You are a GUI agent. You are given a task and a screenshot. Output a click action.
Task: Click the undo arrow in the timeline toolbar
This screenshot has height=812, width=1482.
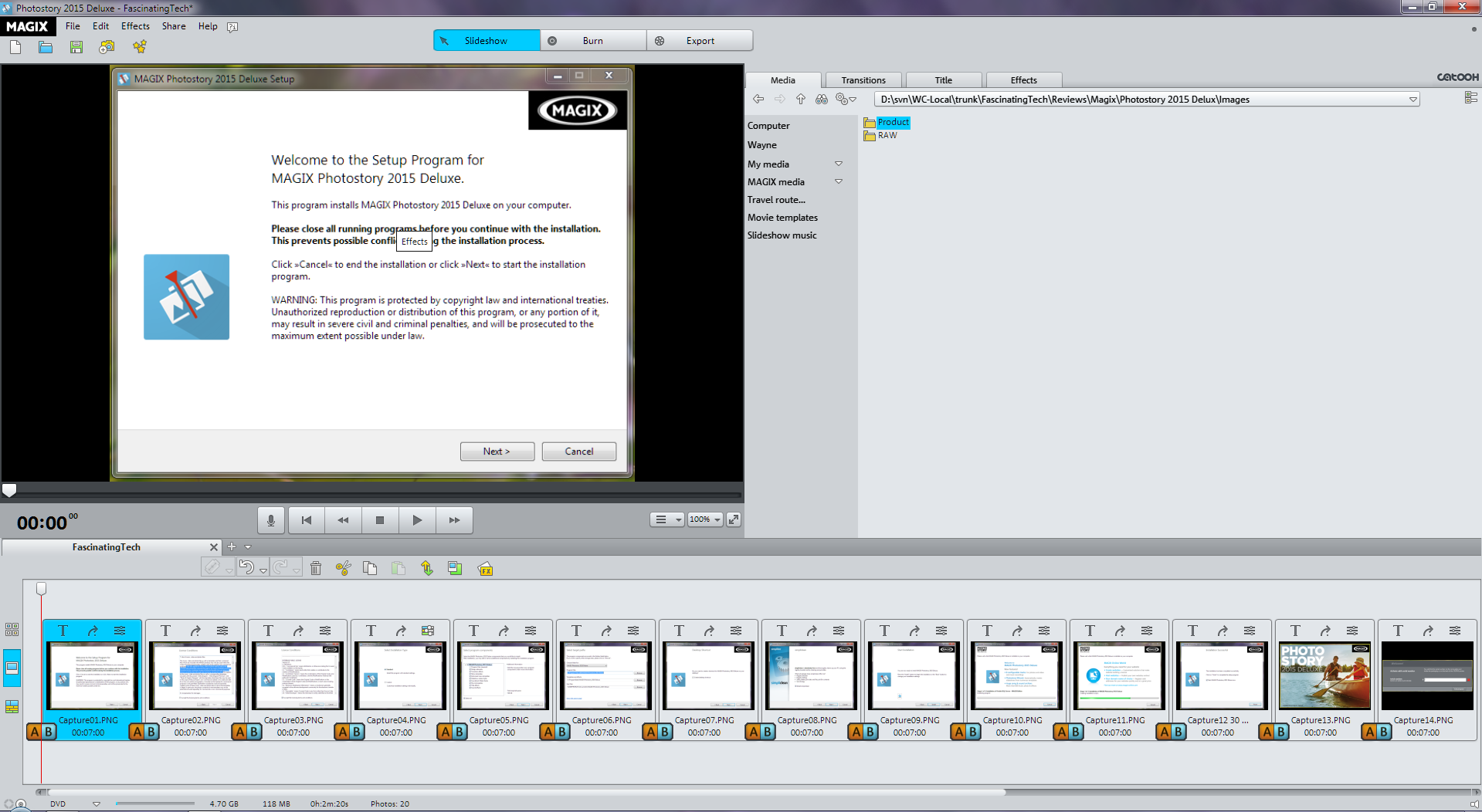click(x=246, y=567)
